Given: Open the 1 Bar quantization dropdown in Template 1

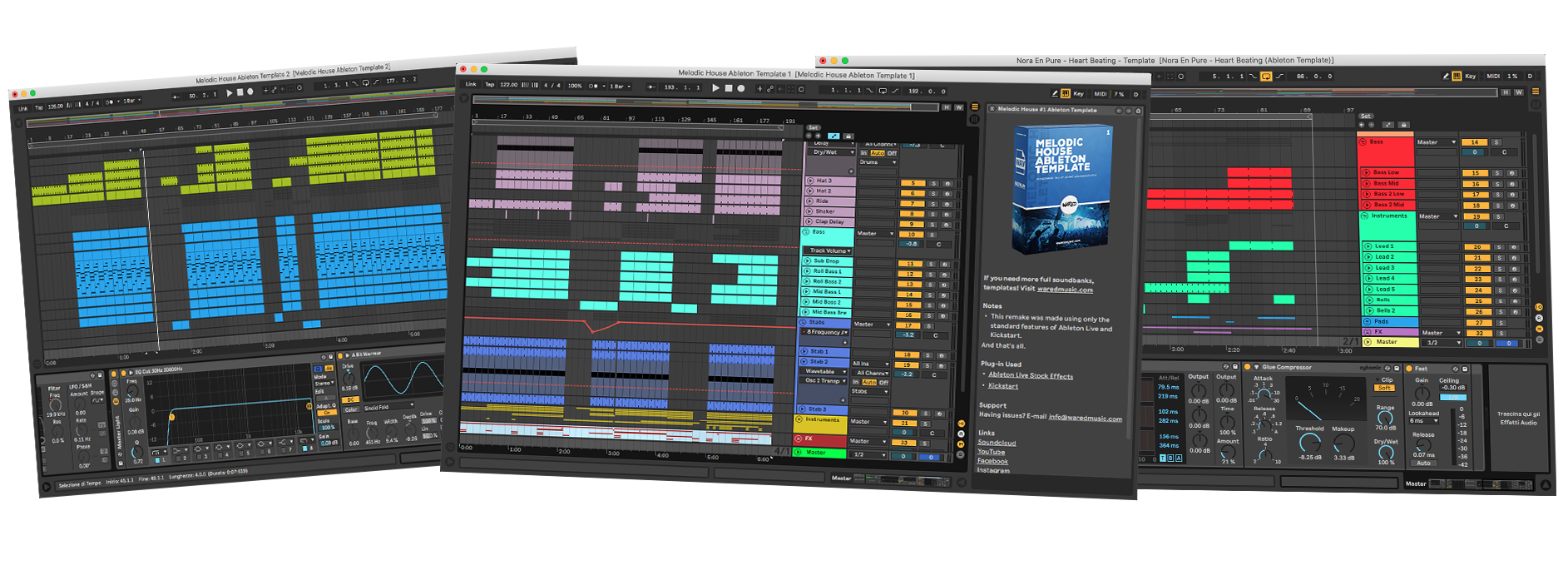Looking at the screenshot, I should (621, 86).
